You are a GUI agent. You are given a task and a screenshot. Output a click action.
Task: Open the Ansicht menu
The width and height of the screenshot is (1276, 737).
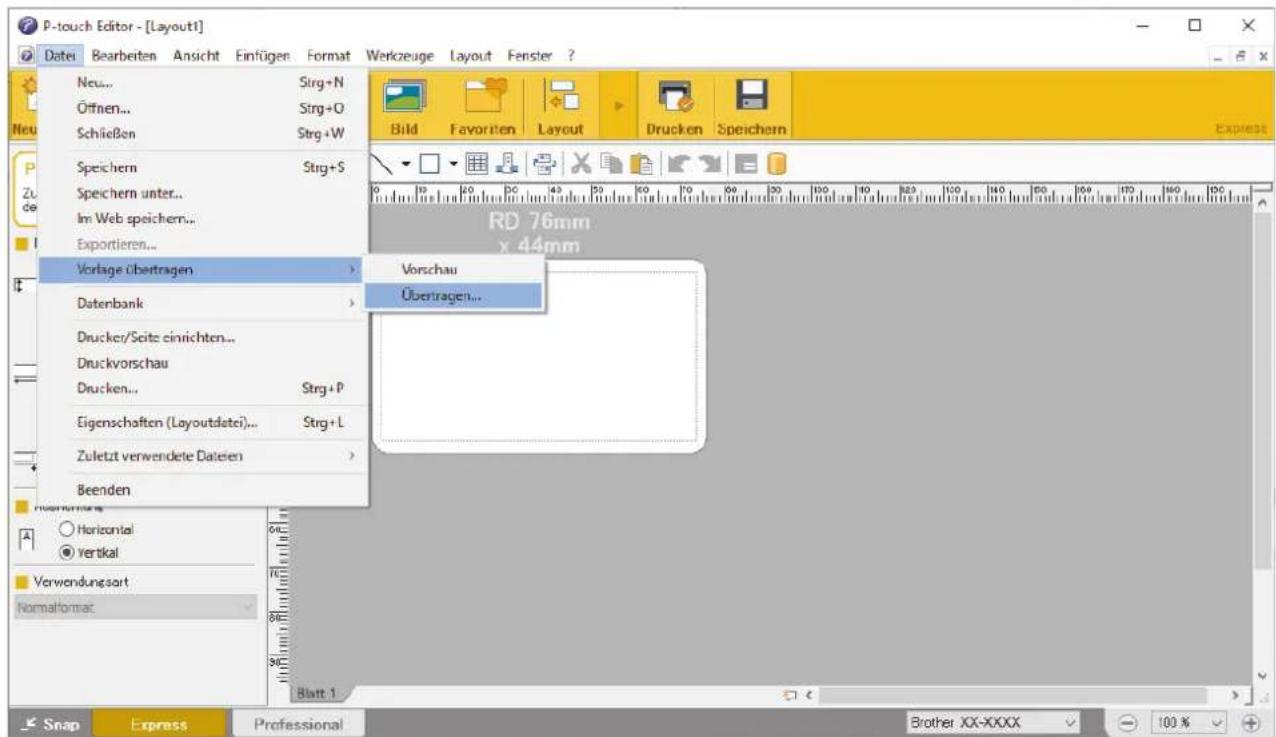tap(195, 54)
